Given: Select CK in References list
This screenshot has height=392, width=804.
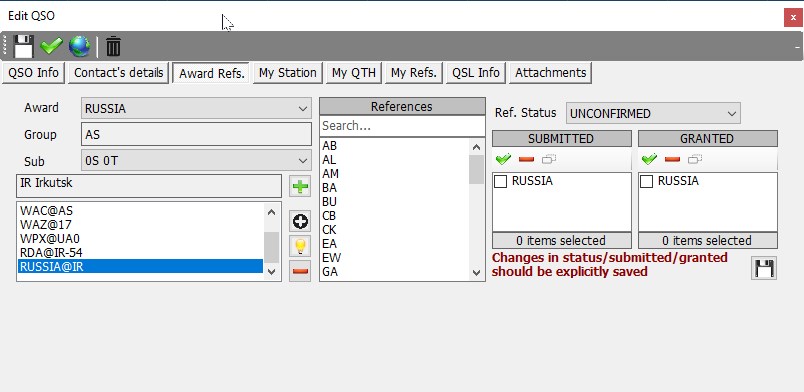Looking at the screenshot, I should tap(394, 230).
